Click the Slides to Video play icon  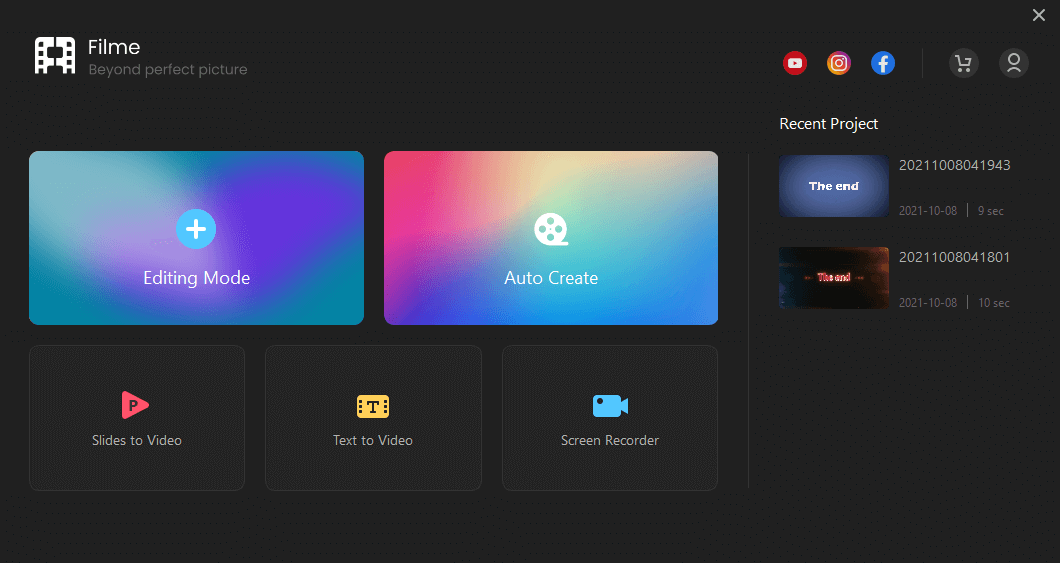click(135, 405)
